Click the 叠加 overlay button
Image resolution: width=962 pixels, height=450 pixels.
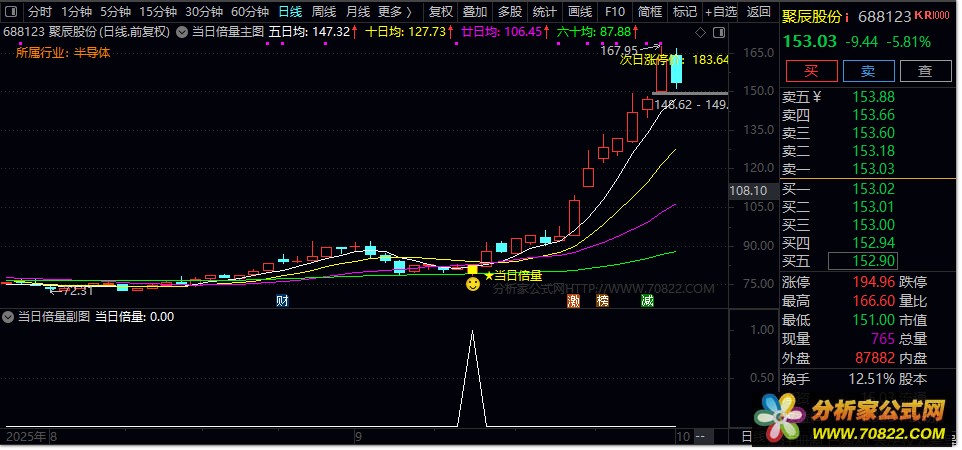click(475, 11)
